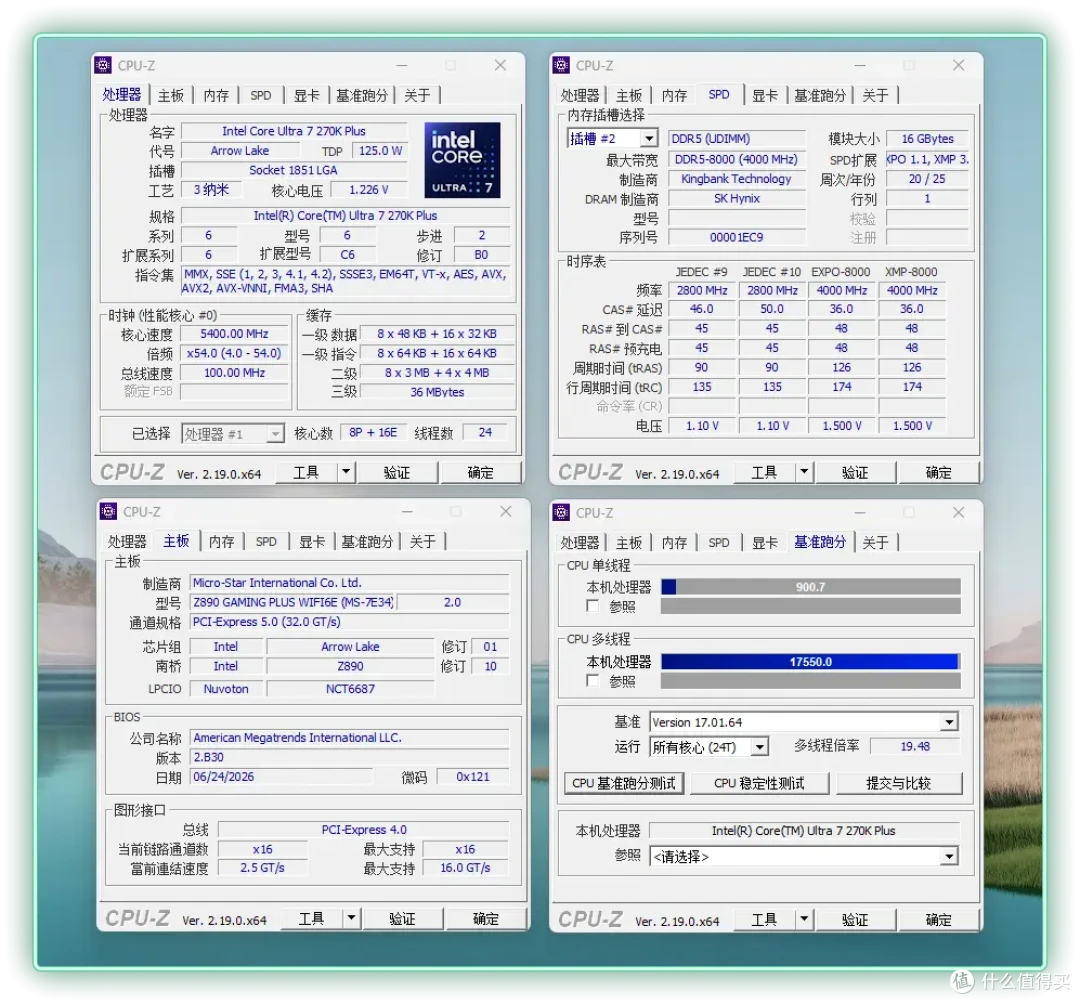1080x1004 pixels.
Task: Minimize the benchmark CPU-Z window
Action: tap(860, 512)
